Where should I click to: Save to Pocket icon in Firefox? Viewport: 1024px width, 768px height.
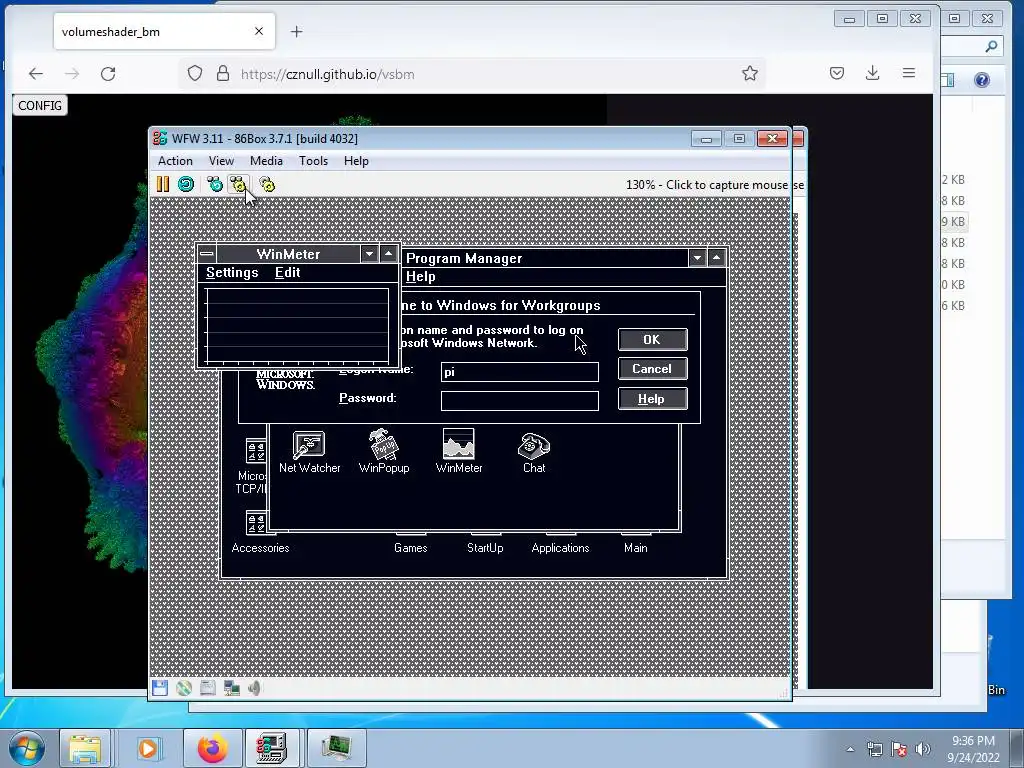837,73
